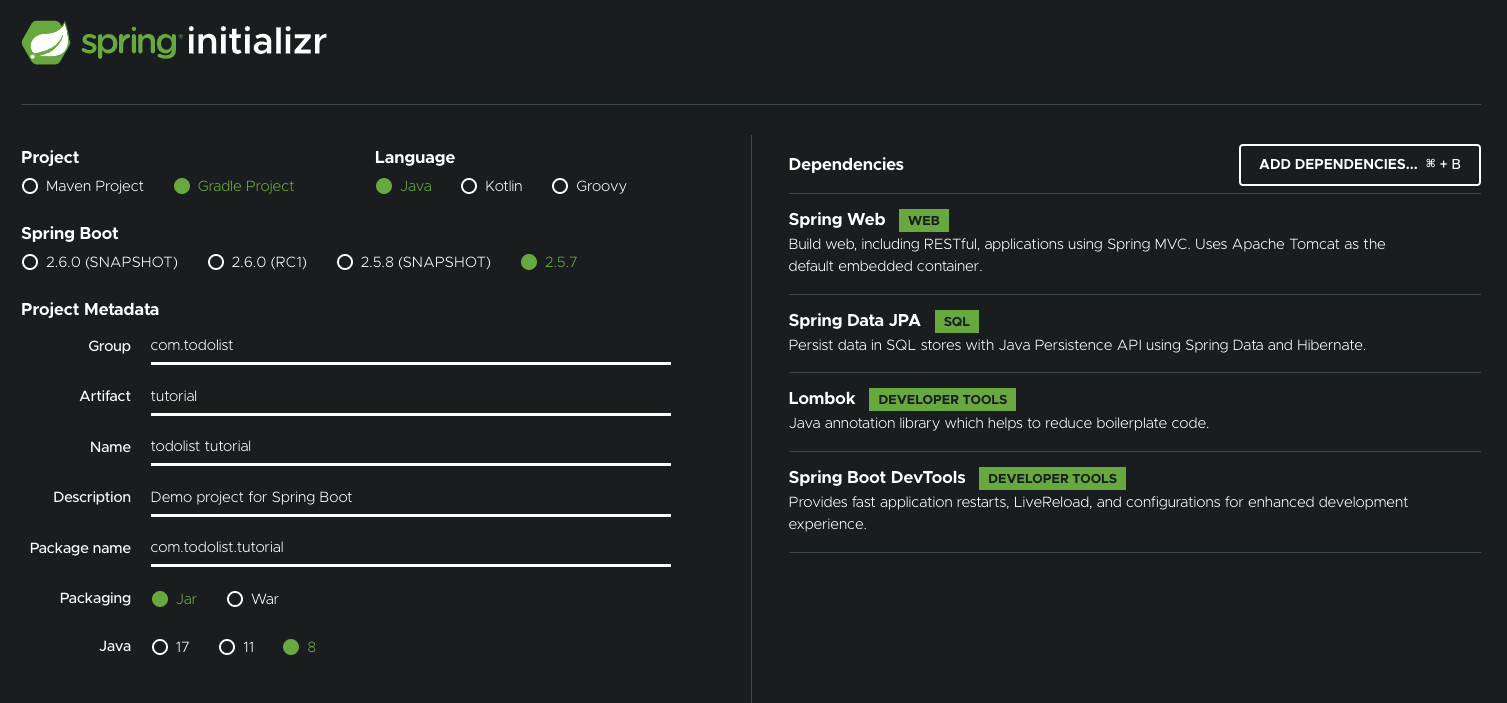Screen dimensions: 1507x703
Task: Set packaging to Jar
Action: tap(160, 599)
